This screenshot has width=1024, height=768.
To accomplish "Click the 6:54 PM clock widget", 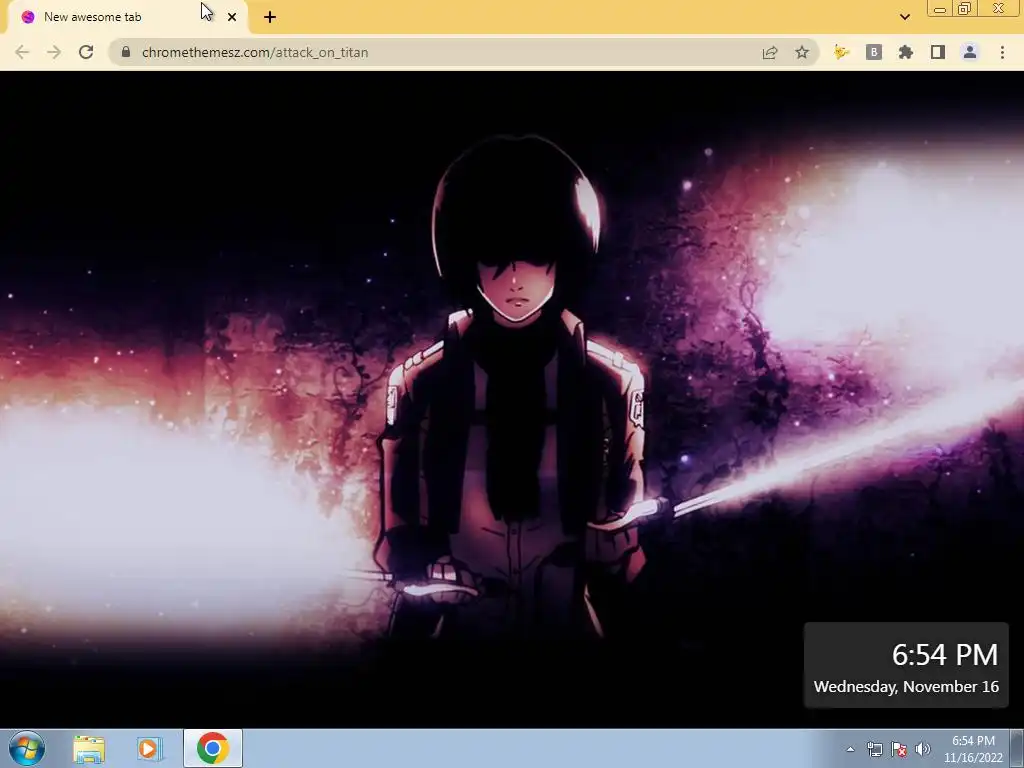I will pos(944,654).
